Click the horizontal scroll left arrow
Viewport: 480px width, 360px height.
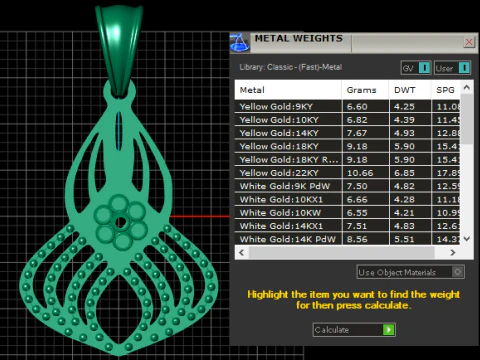[x=242, y=253]
